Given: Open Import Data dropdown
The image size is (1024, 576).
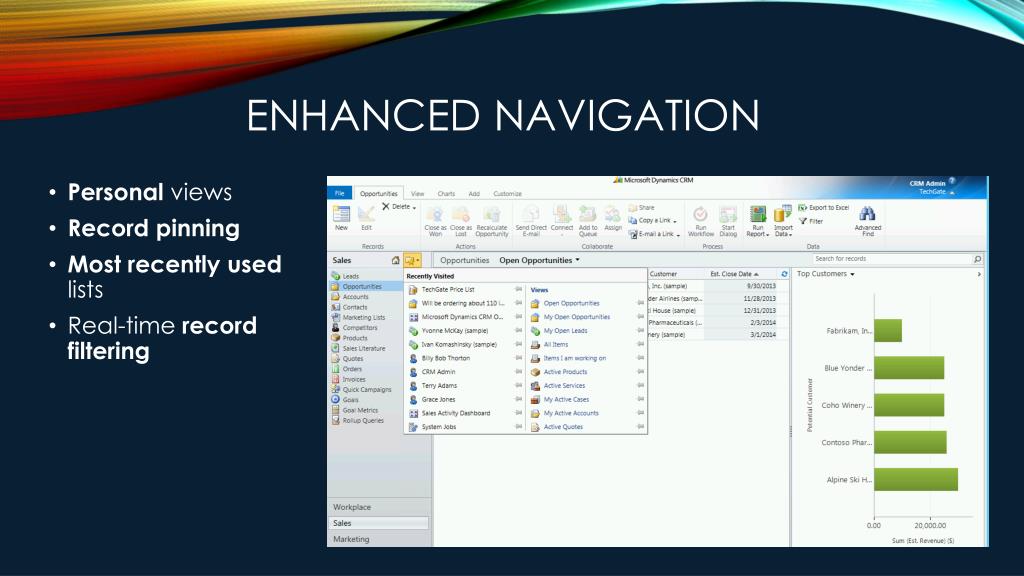Looking at the screenshot, I should click(790, 234).
